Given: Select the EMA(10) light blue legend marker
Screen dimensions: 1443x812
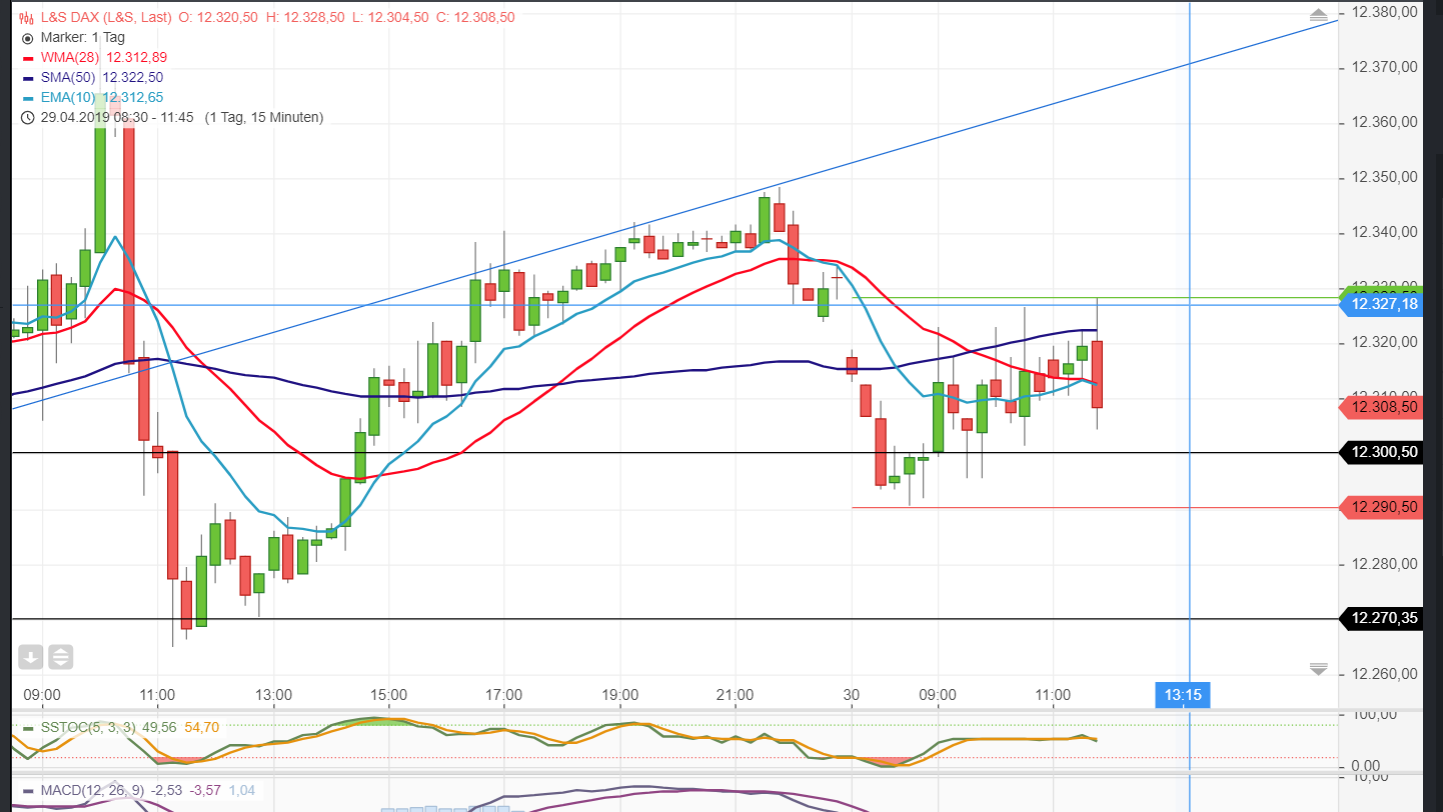Looking at the screenshot, I should point(27,97).
